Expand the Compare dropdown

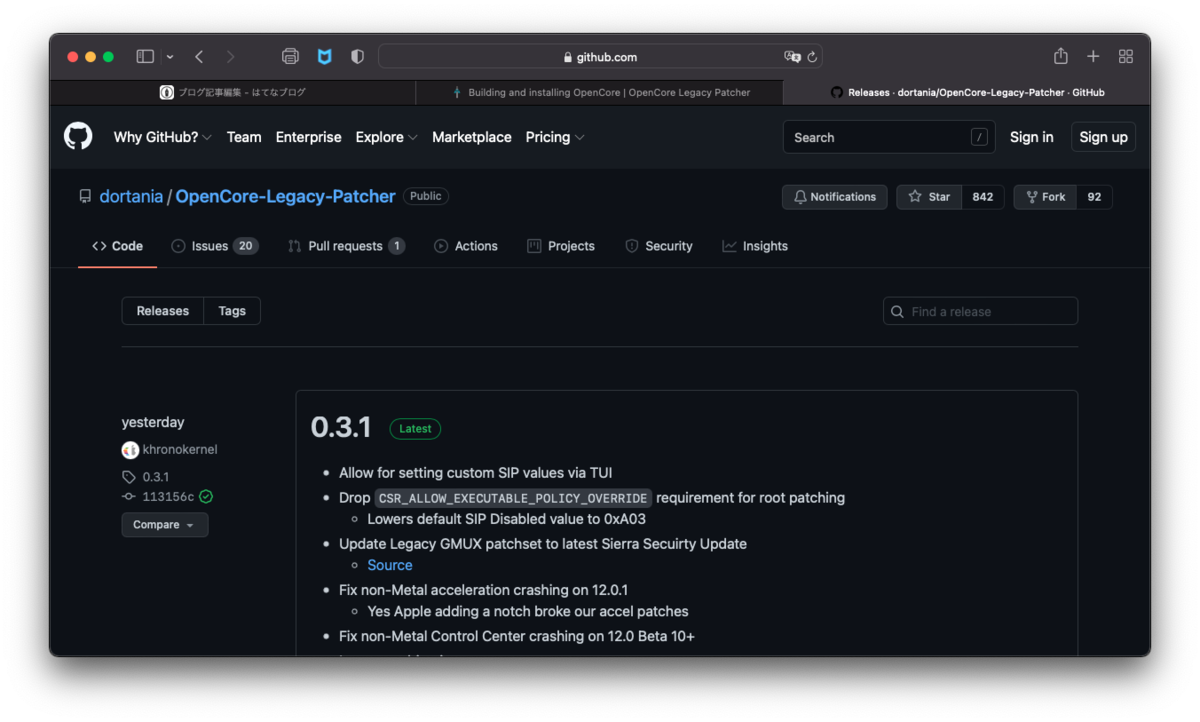(165, 525)
